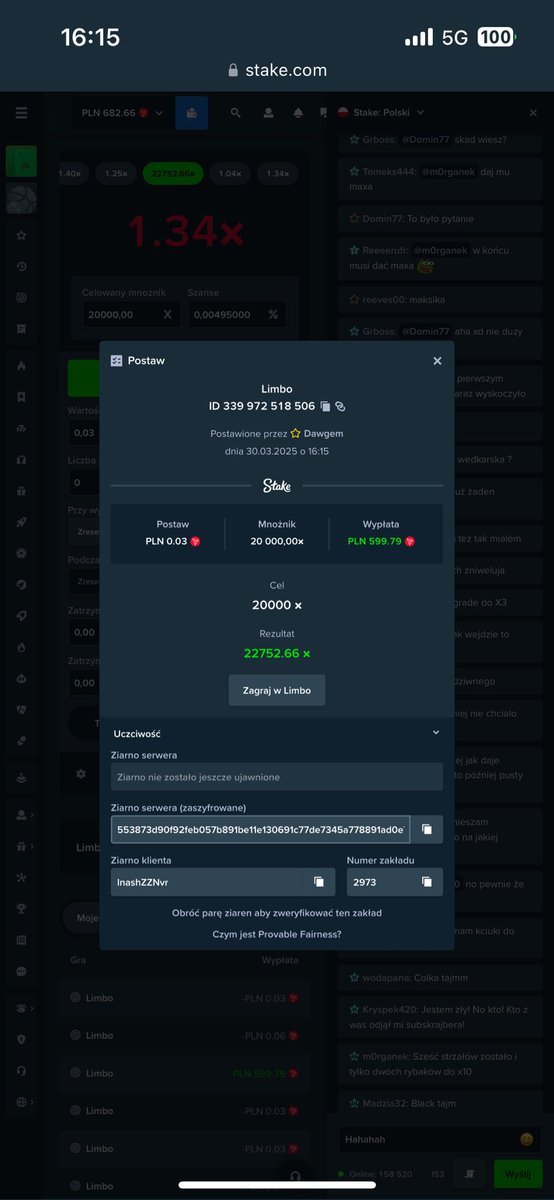Close the Postaw bet dialog
The width and height of the screenshot is (554, 1200).
point(437,361)
